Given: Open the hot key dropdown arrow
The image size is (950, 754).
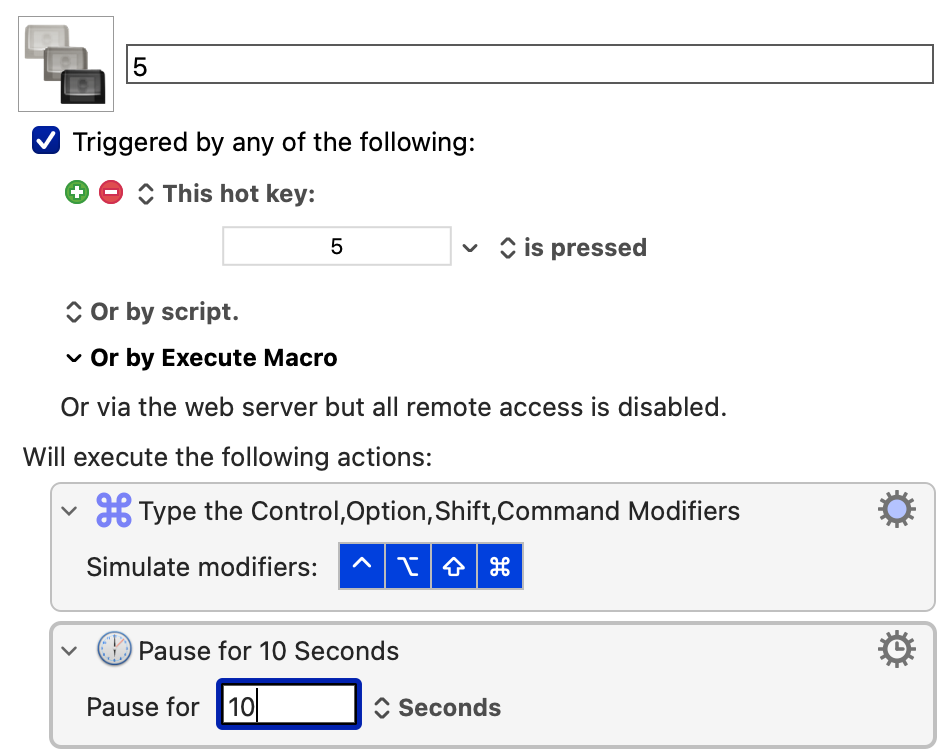Looking at the screenshot, I should coord(470,247).
